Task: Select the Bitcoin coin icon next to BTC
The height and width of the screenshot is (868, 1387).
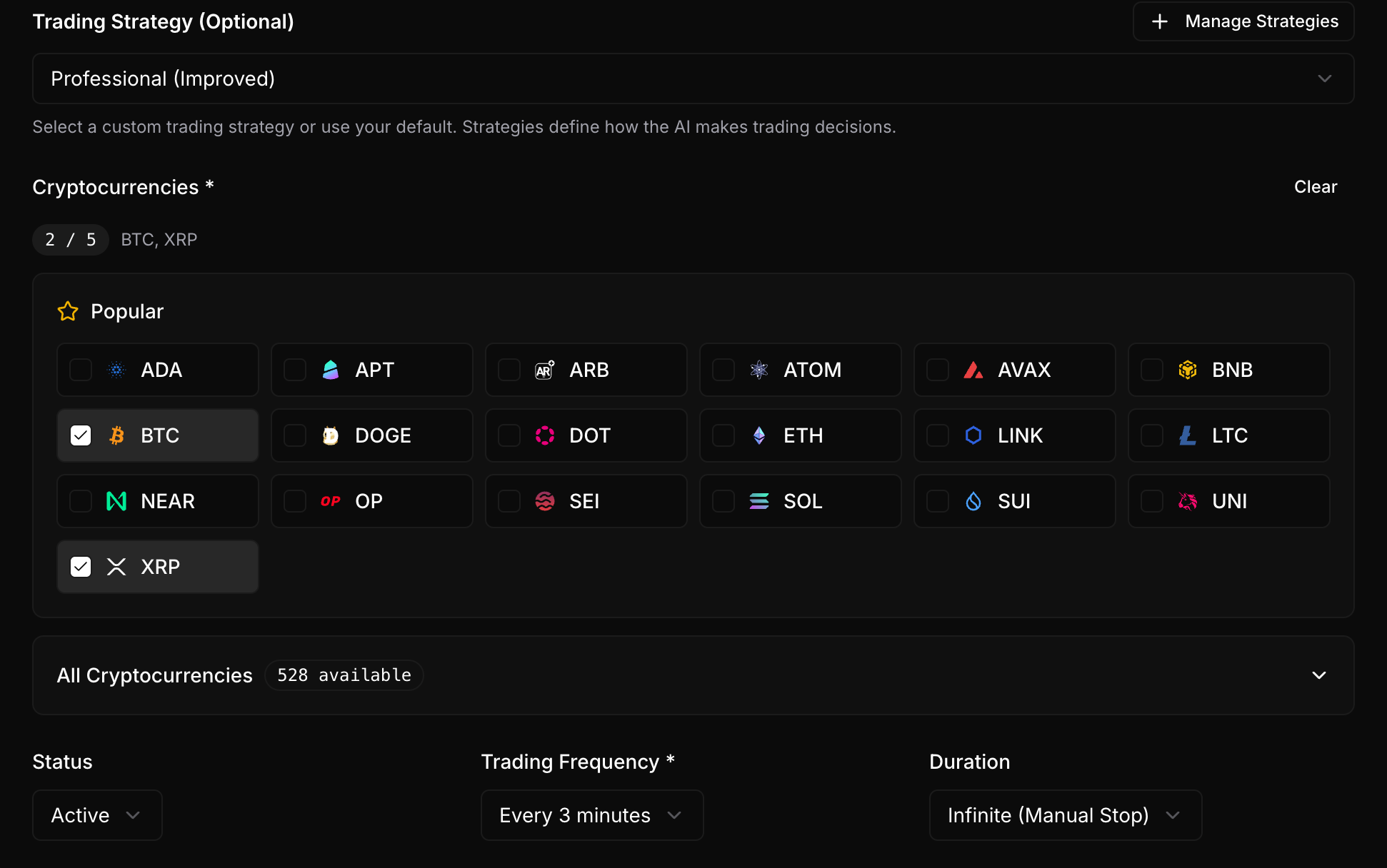Action: pyautogui.click(x=116, y=435)
